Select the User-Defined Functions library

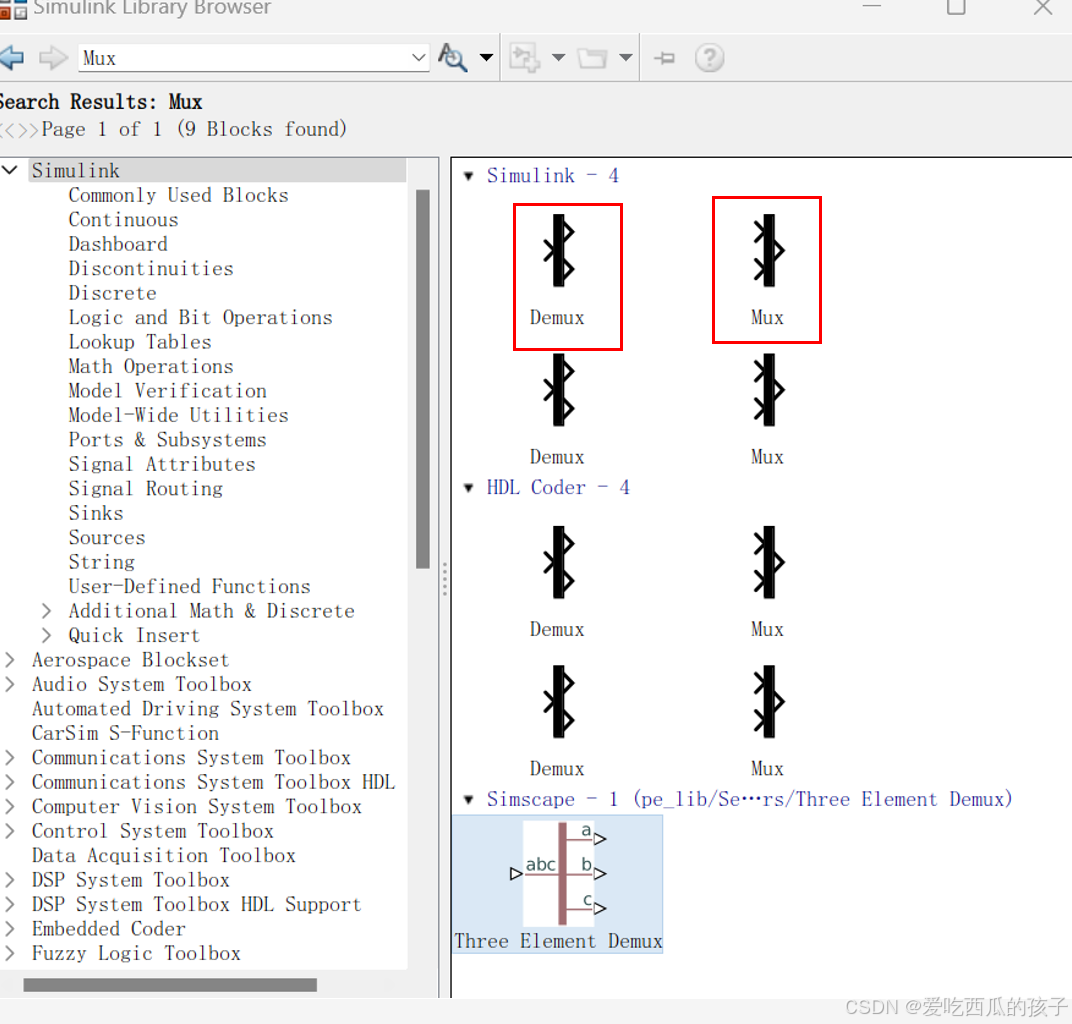tap(189, 587)
